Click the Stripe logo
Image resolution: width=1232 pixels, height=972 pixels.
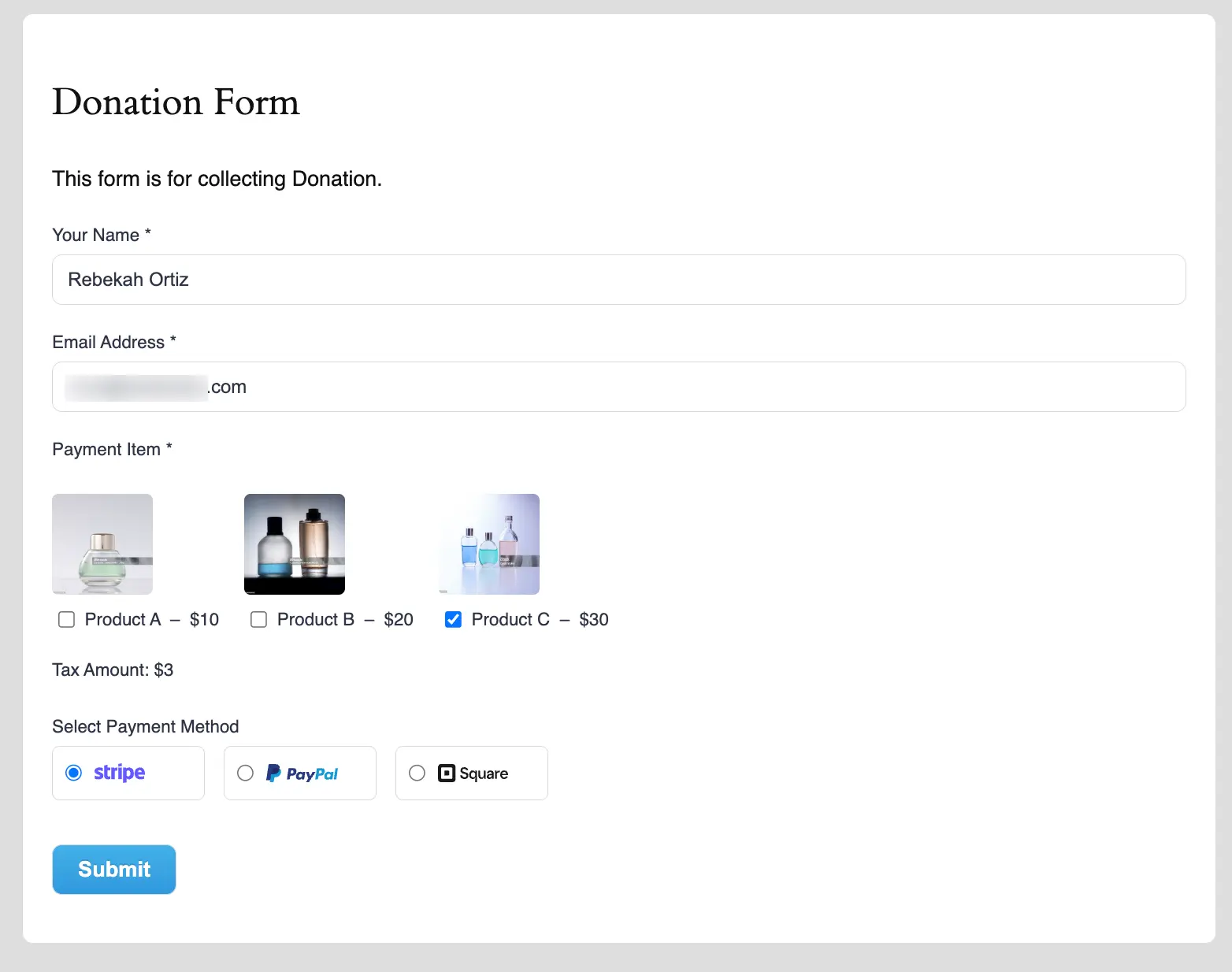118,773
